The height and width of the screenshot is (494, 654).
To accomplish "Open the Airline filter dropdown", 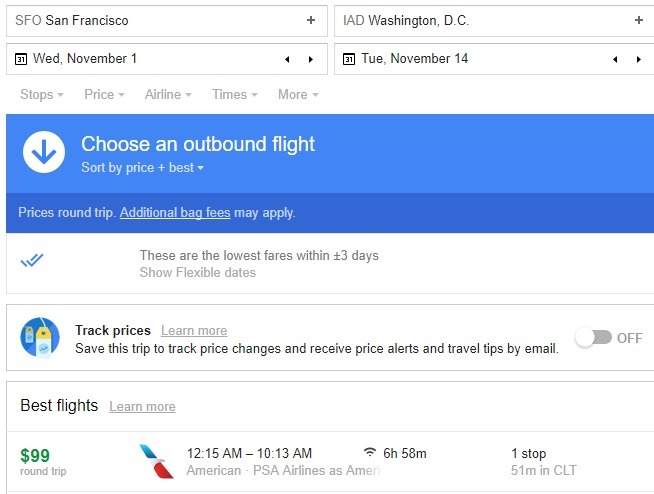I will [x=168, y=95].
